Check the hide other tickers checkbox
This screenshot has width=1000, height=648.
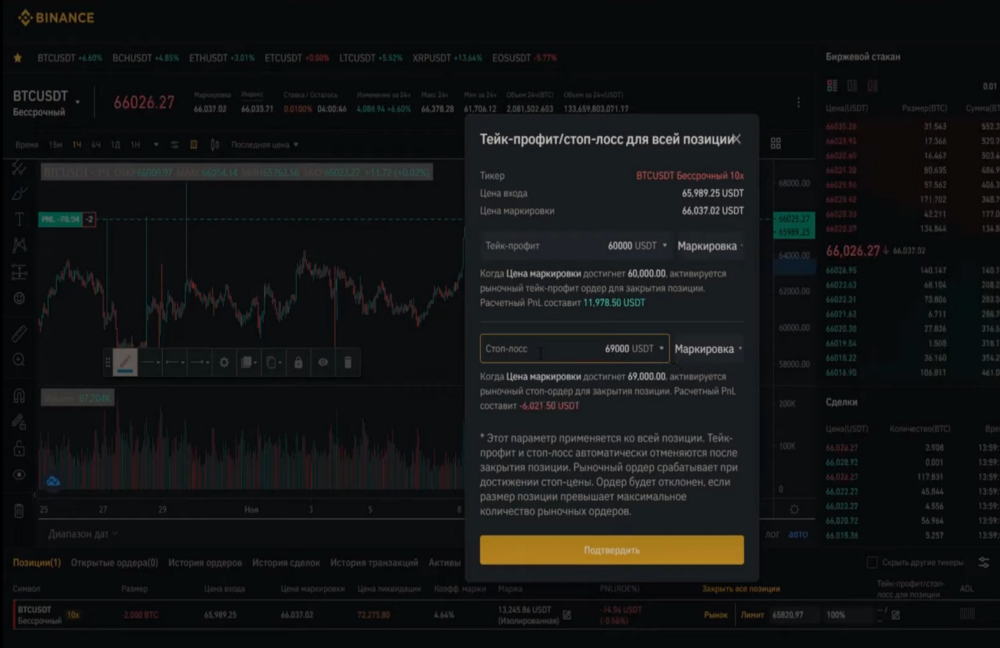[872, 563]
